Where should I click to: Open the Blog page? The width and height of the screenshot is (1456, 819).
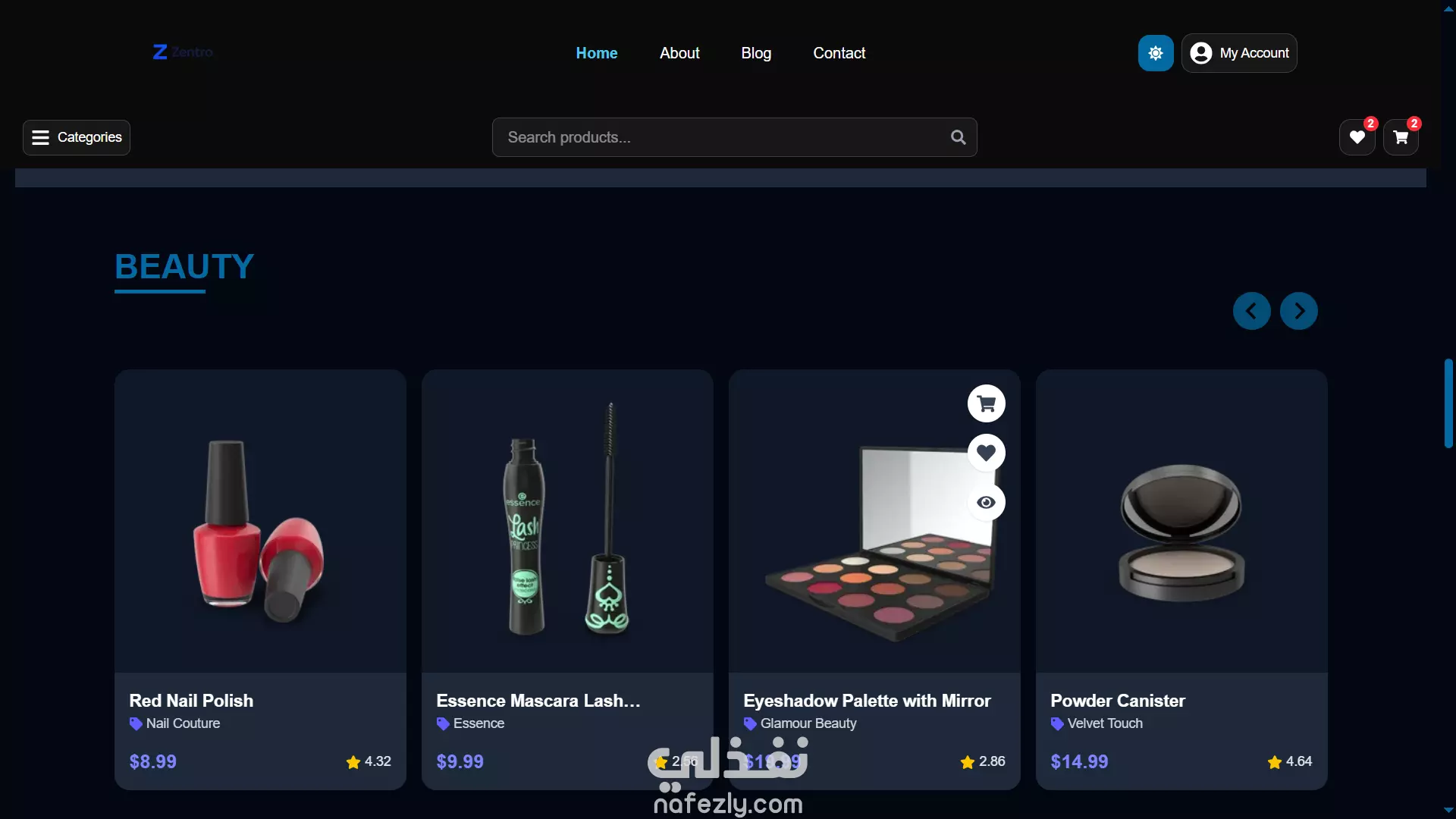[756, 53]
